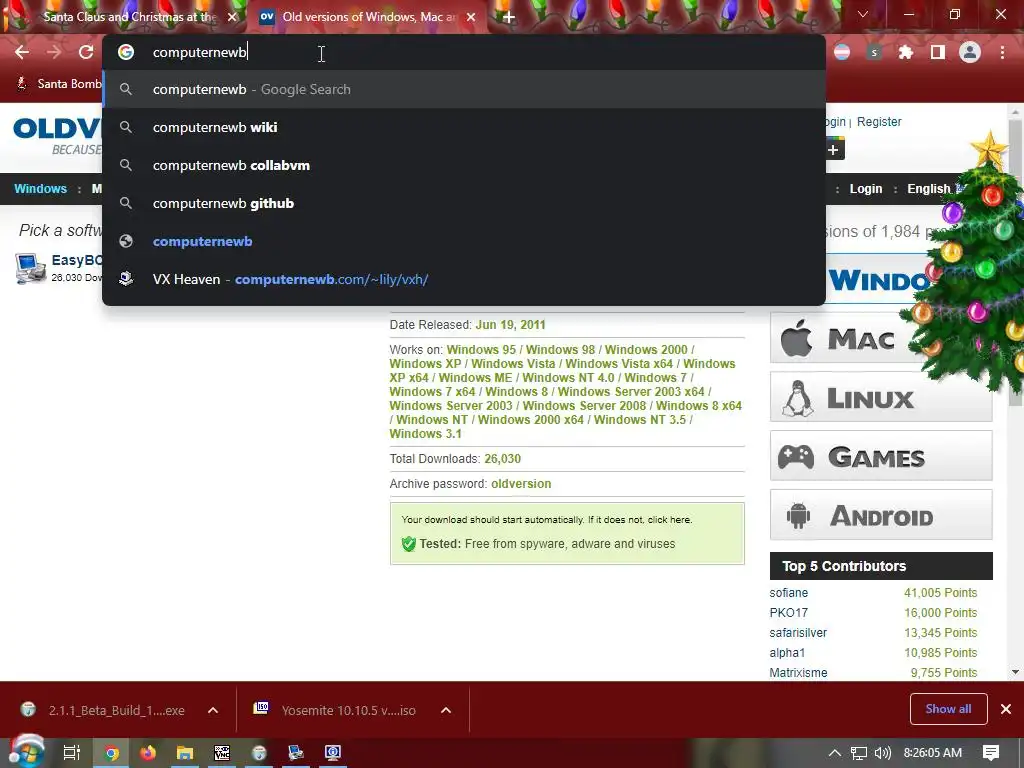Image resolution: width=1024 pixels, height=768 pixels.
Task: Close the Santa Claus and Christmas tab
Action: (232, 17)
